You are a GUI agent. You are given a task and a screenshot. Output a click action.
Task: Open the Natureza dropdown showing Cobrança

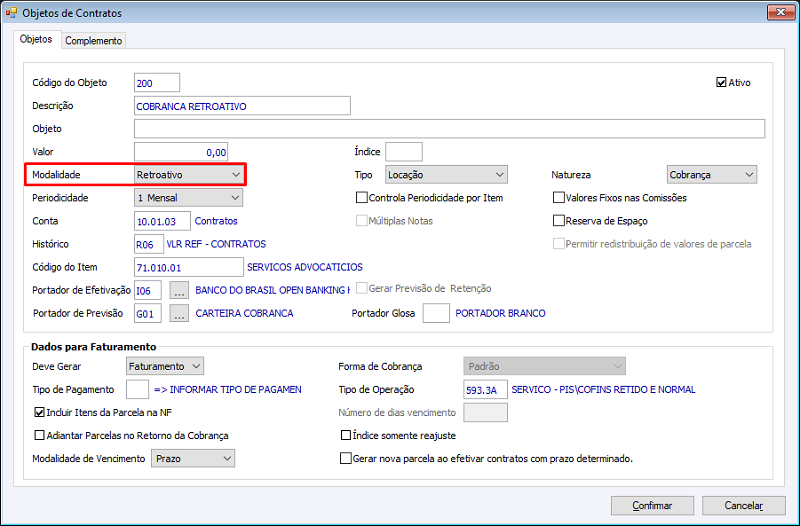click(x=712, y=174)
